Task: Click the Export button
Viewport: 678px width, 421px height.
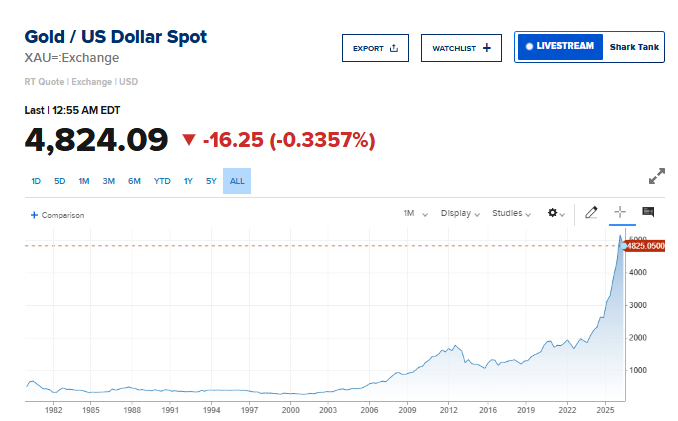Action: click(375, 48)
